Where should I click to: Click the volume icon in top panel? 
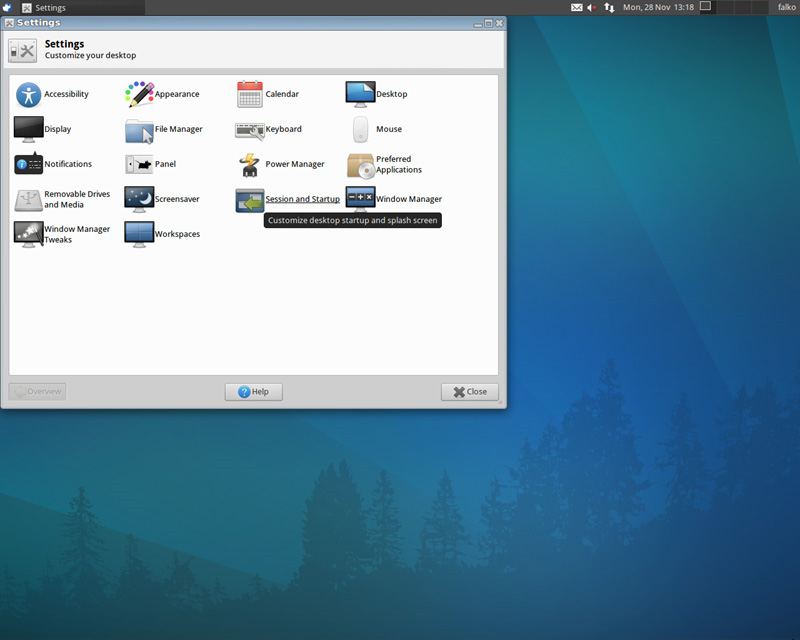(592, 7)
